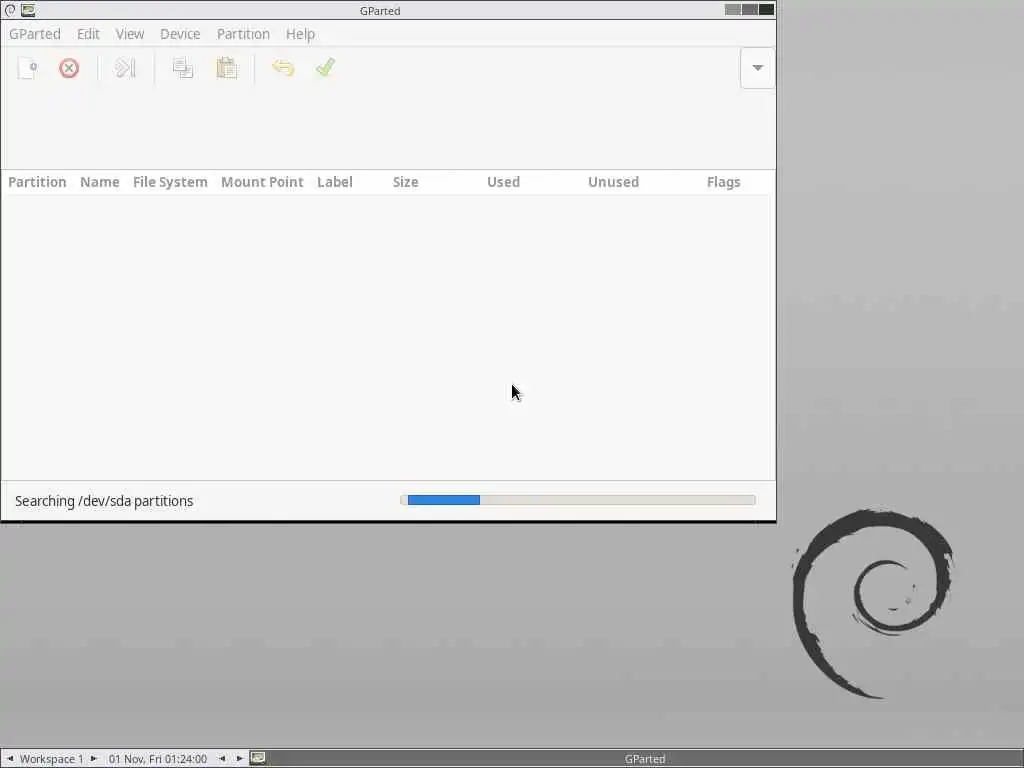
Task: Click the right arrow beside the taskbar app icon
Action: (240, 758)
